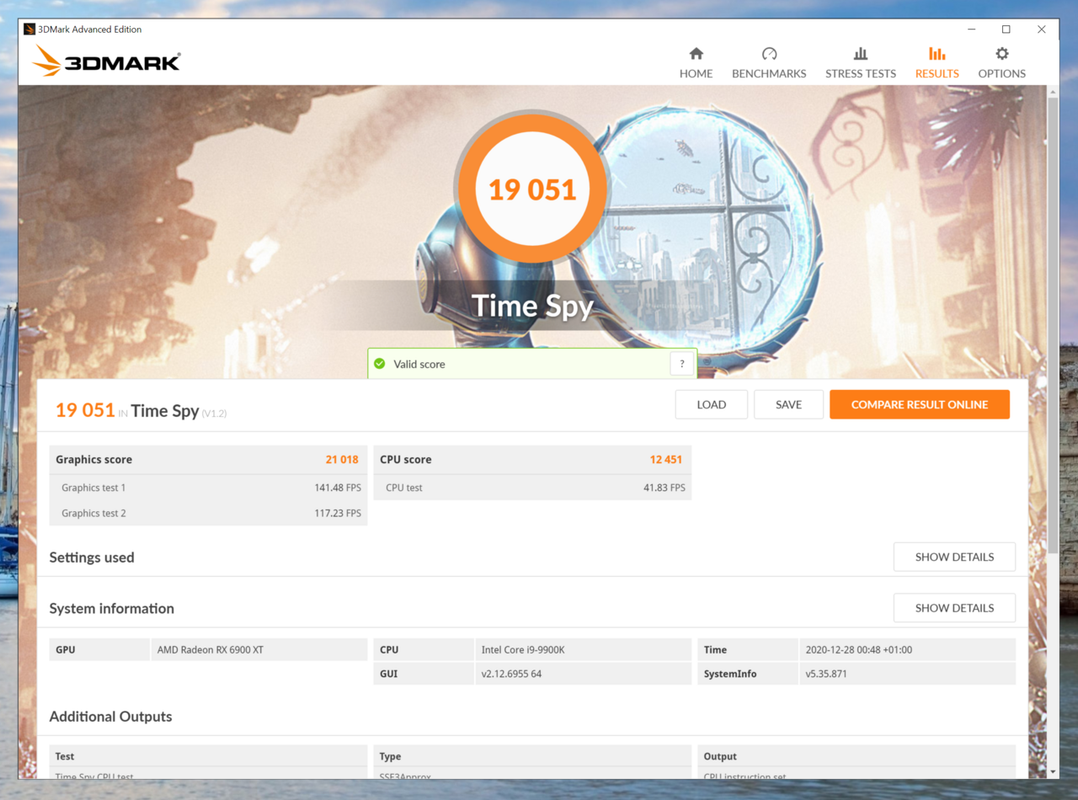1078x800 pixels.
Task: Click the SAVE button
Action: [789, 405]
